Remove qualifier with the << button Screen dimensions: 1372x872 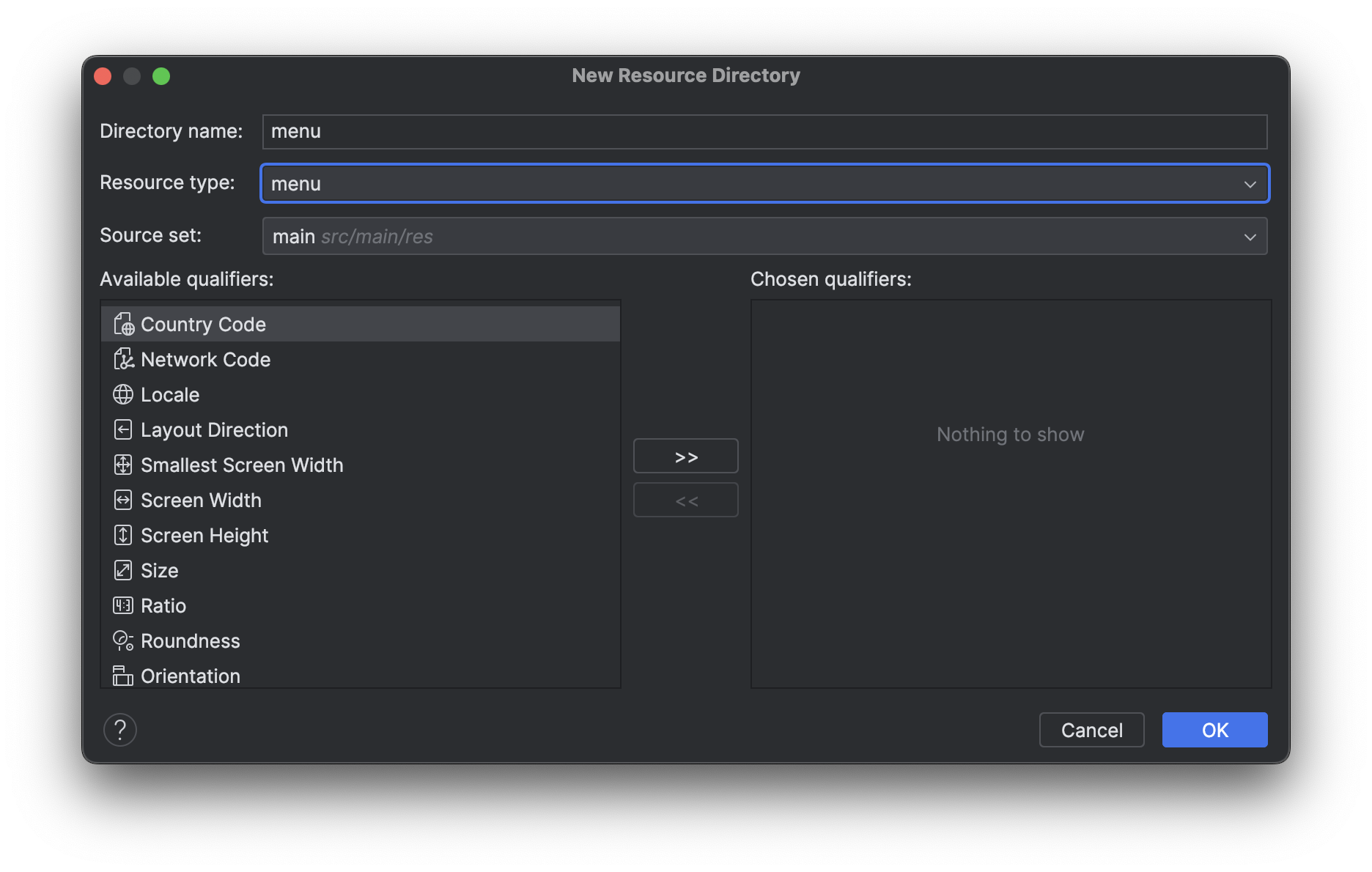point(685,500)
